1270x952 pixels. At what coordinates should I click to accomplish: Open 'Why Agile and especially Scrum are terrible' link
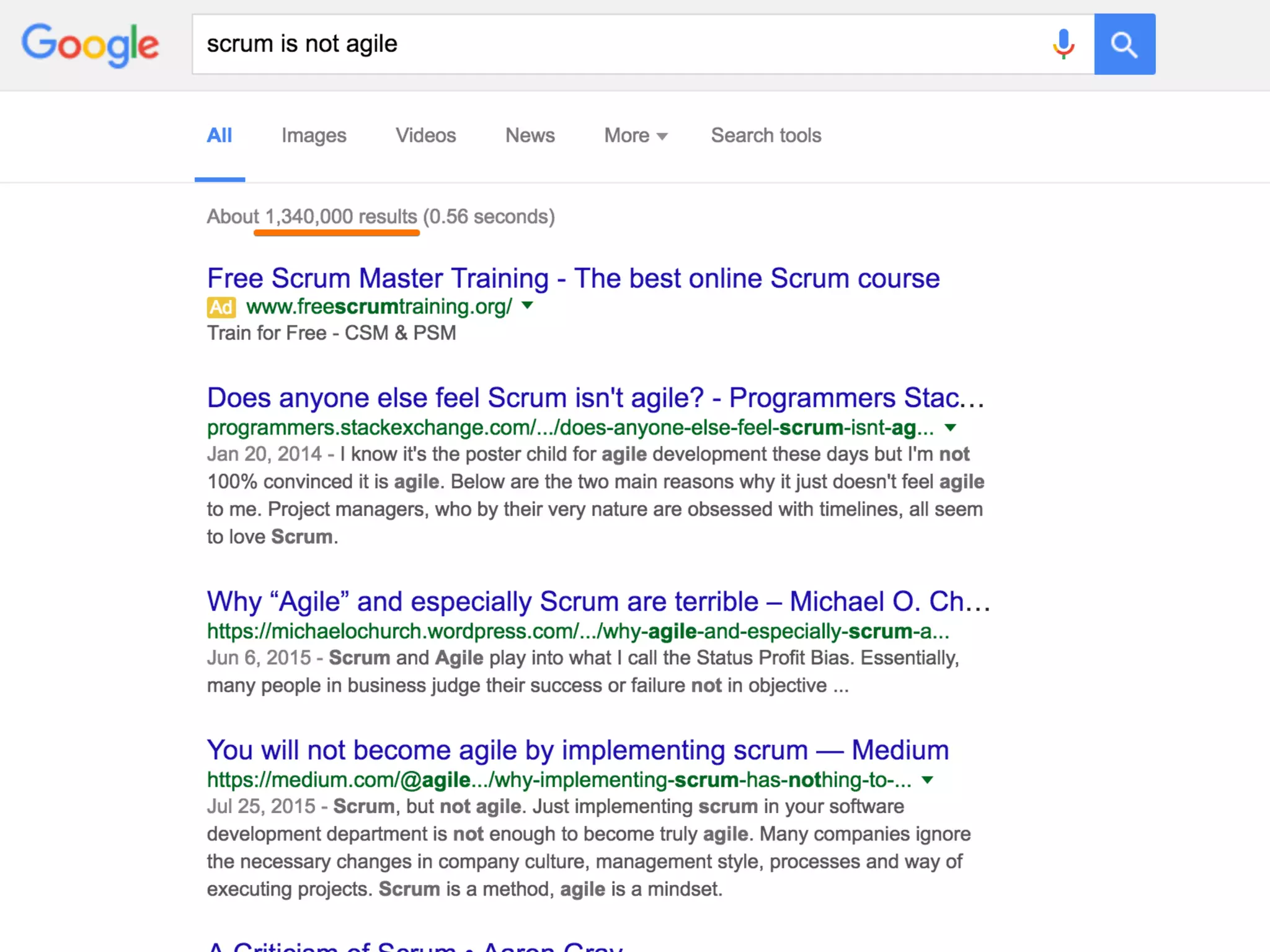[x=598, y=601]
